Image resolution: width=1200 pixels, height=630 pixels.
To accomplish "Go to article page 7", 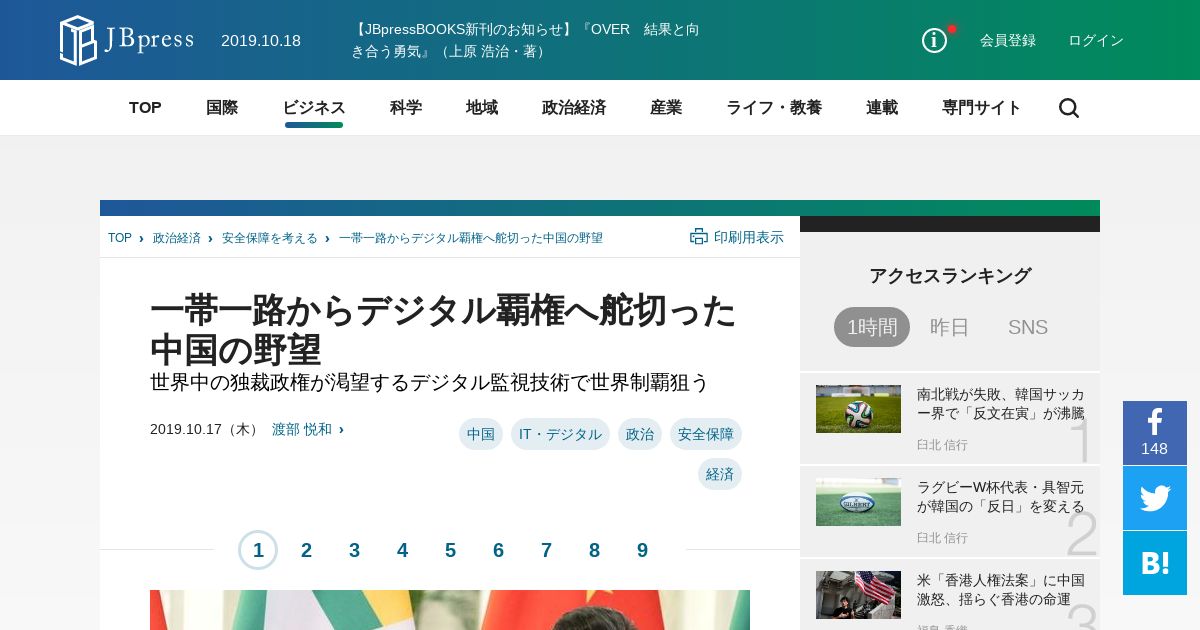I will click(546, 550).
